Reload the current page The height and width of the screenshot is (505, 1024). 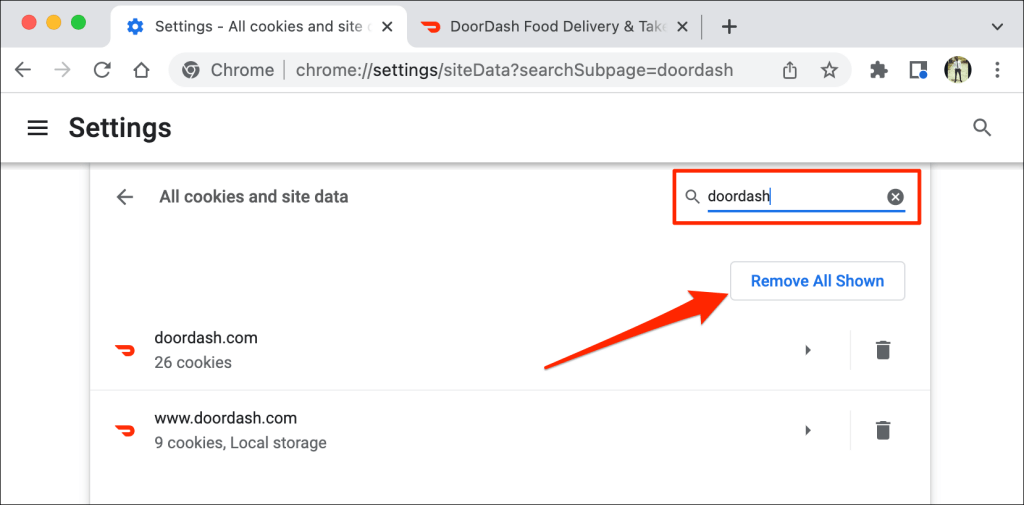(101, 70)
